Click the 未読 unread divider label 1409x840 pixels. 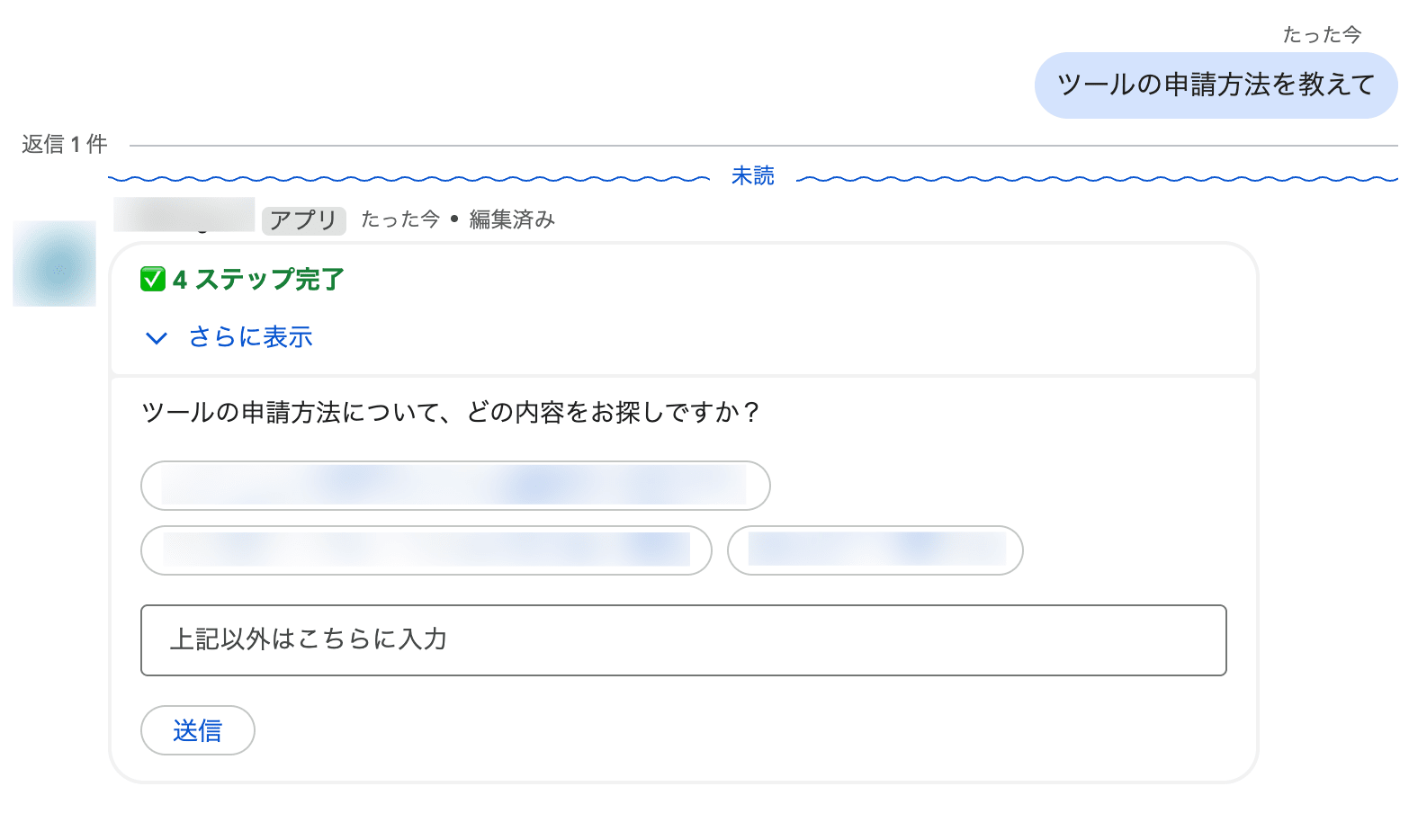click(753, 176)
